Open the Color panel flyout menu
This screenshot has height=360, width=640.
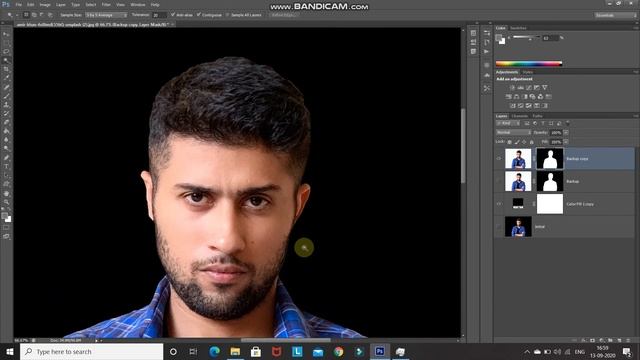point(636,28)
